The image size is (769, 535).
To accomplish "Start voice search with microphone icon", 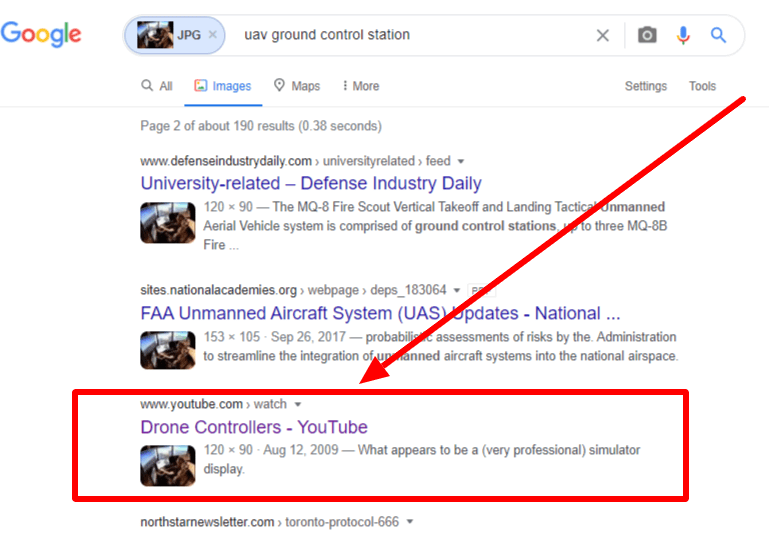I will pyautogui.click(x=683, y=35).
